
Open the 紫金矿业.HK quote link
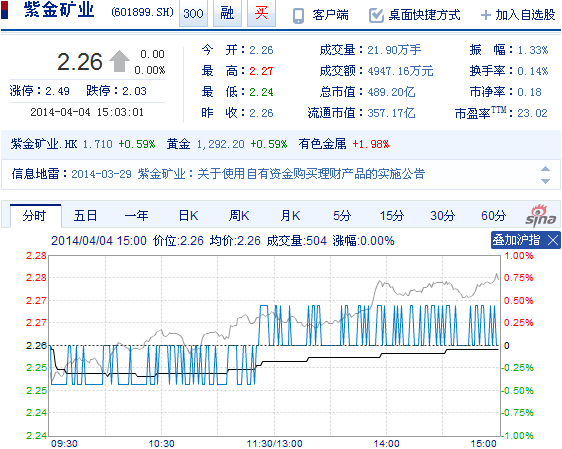tap(44, 144)
